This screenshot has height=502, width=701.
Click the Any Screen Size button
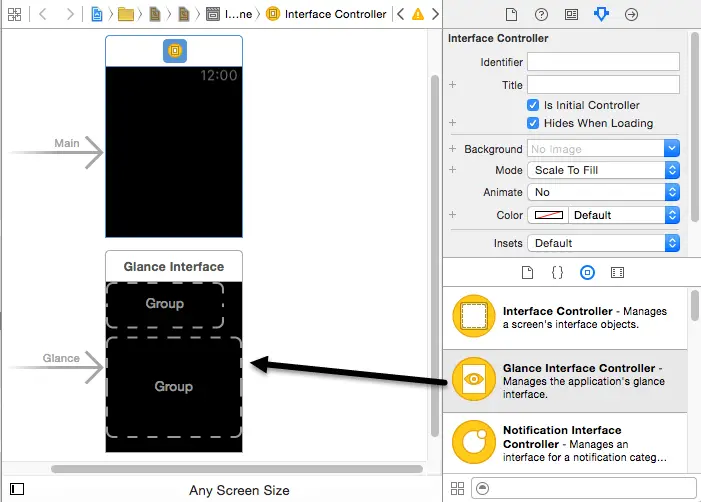(239, 490)
